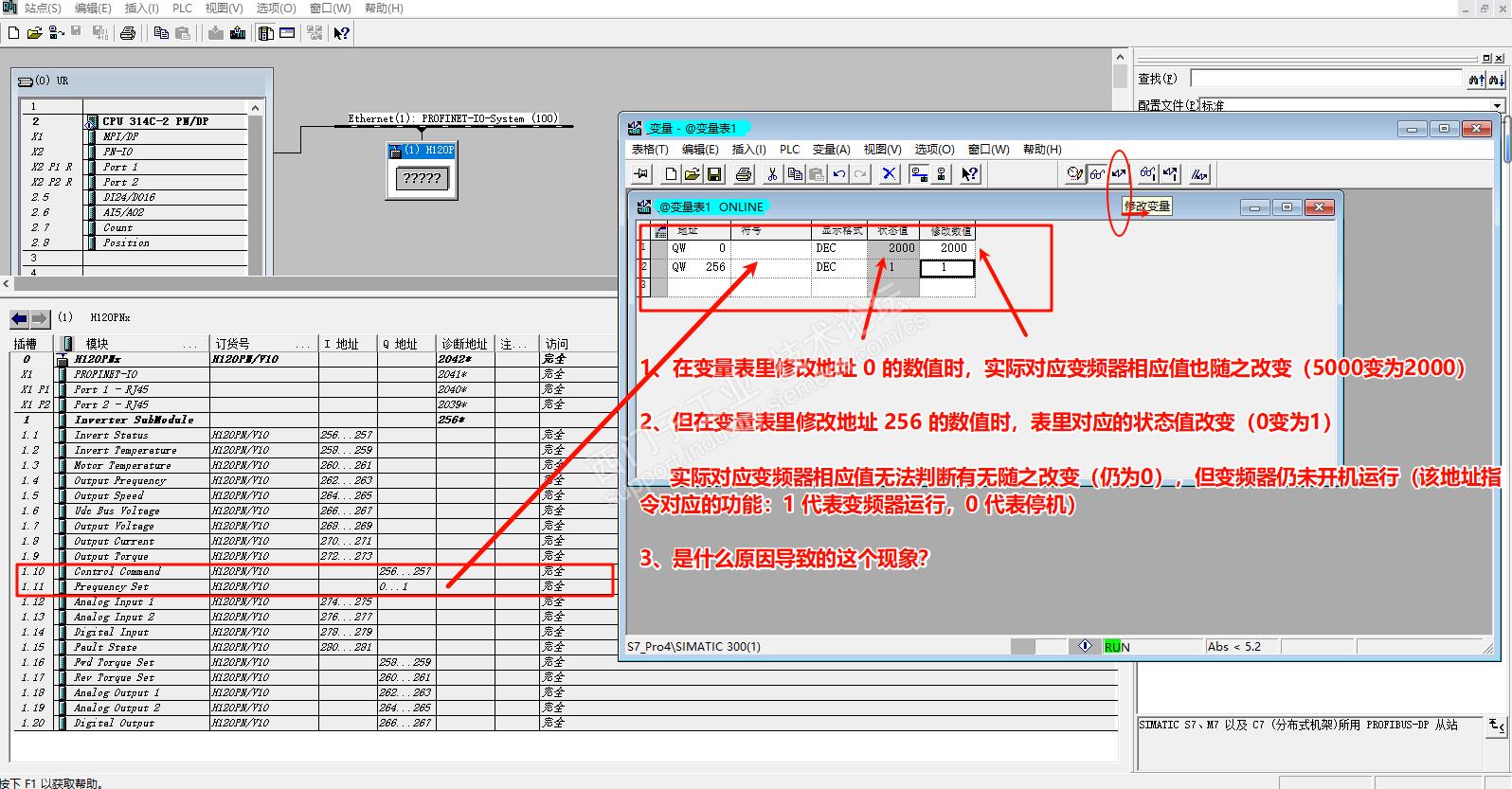Viewport: 1512px width, 789px height.
Task: Click the online connection icon in variable toolbar
Action: (x=918, y=174)
